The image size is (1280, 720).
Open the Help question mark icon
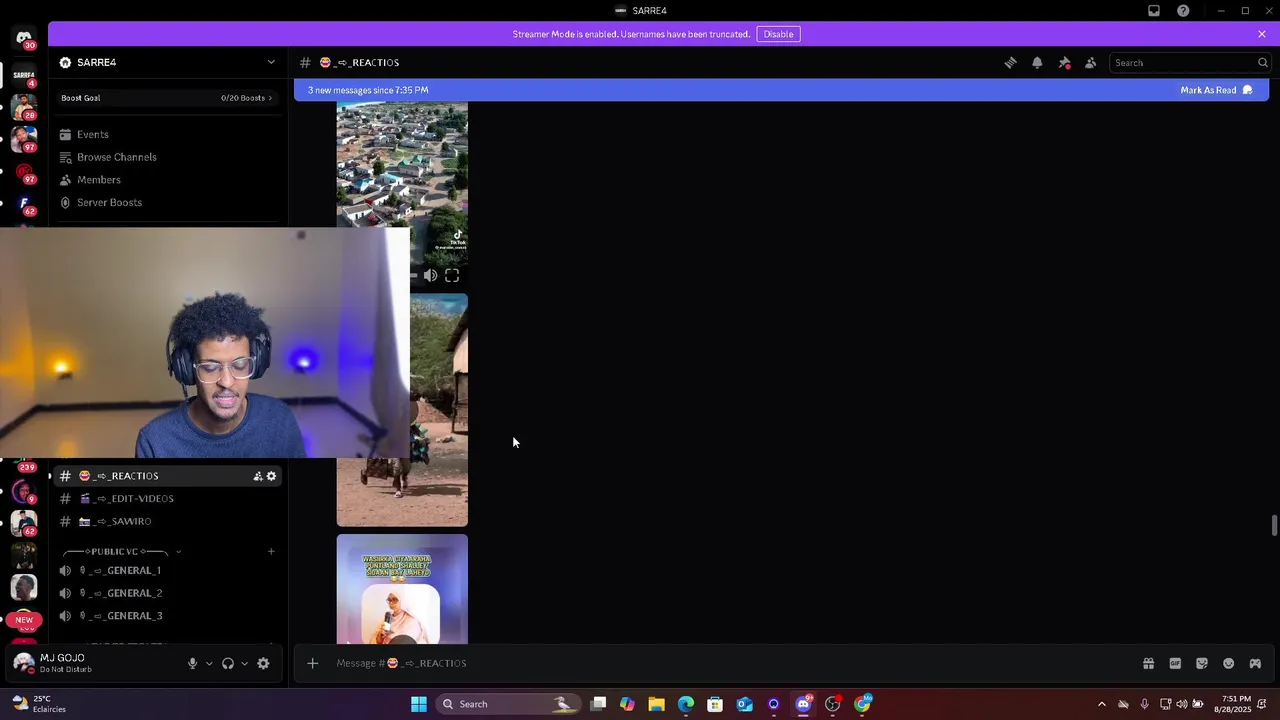[1183, 11]
